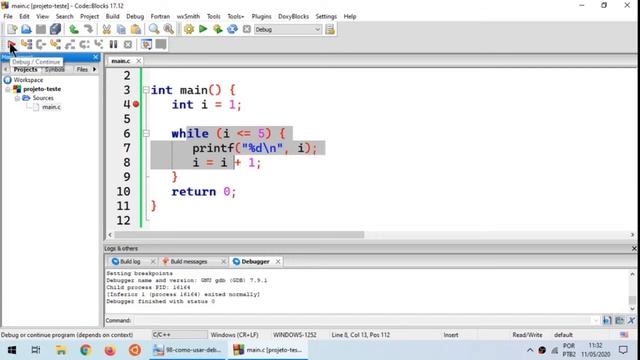Open the wxSmith menu

tap(188, 16)
